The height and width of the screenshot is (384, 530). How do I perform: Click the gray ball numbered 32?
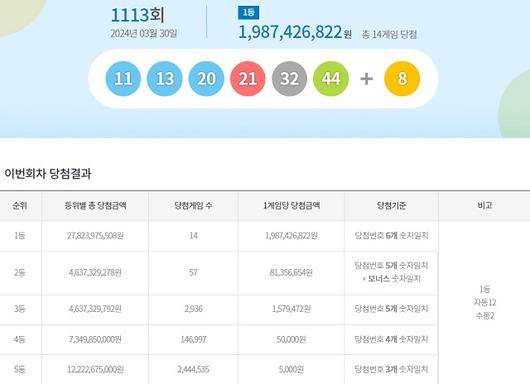[289, 79]
